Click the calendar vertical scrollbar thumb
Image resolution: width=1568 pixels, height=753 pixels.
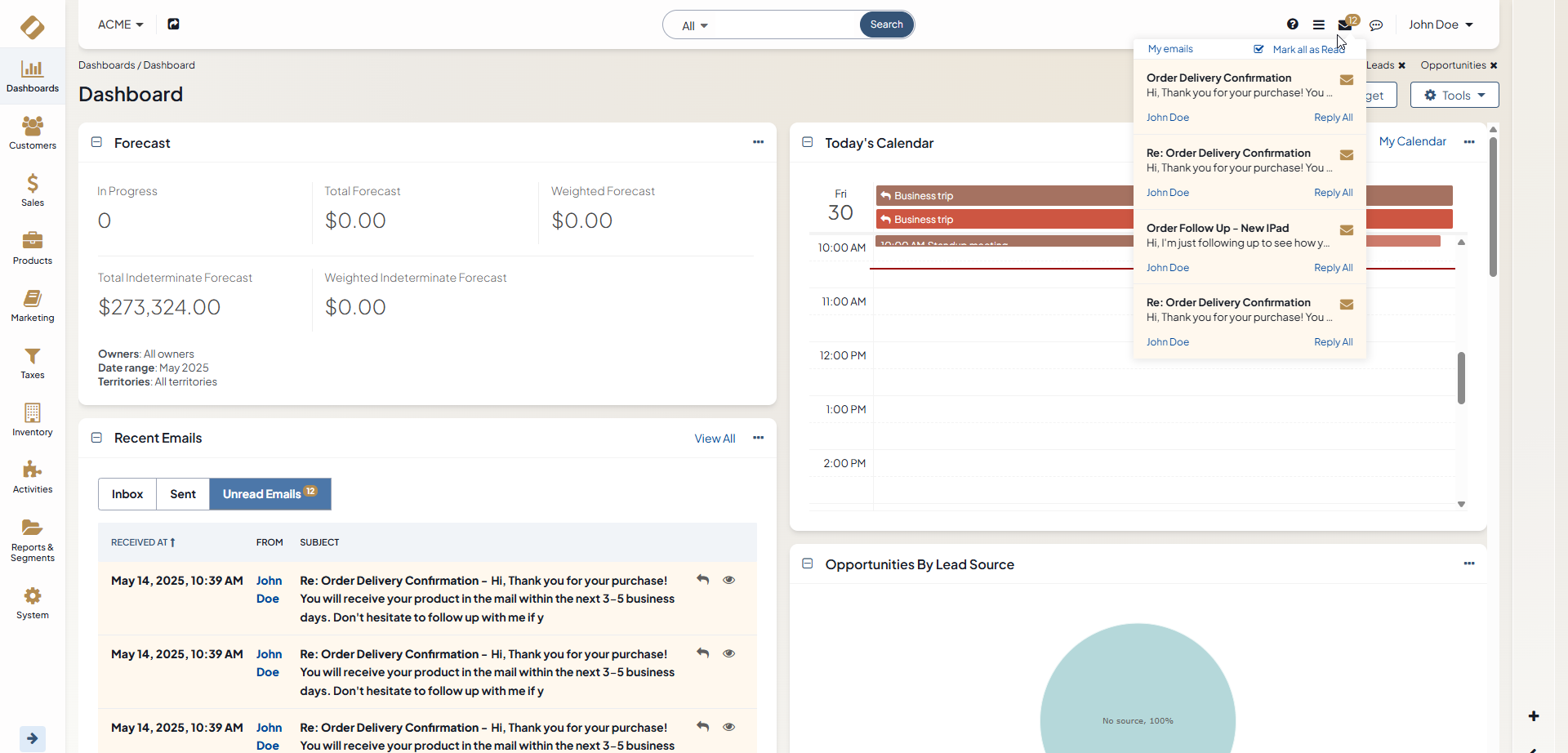coord(1461,377)
